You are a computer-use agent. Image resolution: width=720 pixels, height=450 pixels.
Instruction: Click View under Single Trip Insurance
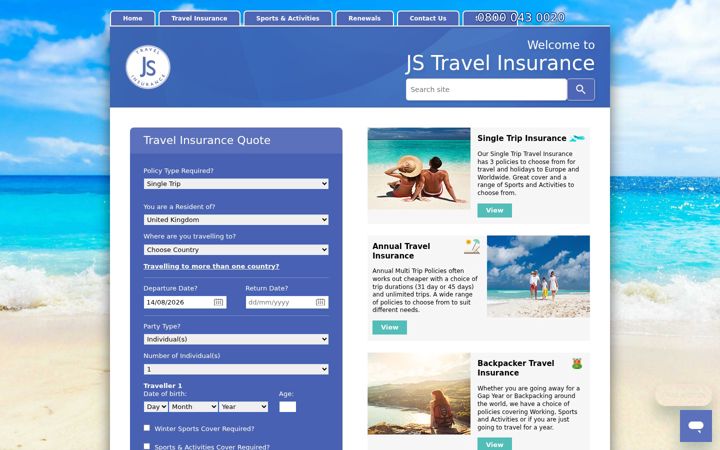coord(495,210)
